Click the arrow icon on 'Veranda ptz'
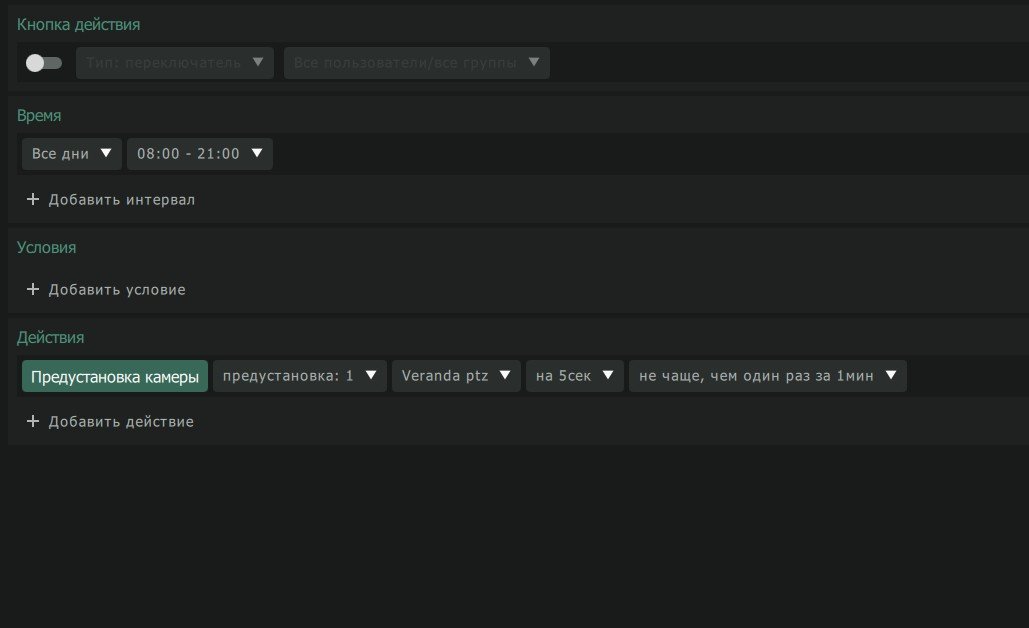1029x628 pixels. (505, 375)
